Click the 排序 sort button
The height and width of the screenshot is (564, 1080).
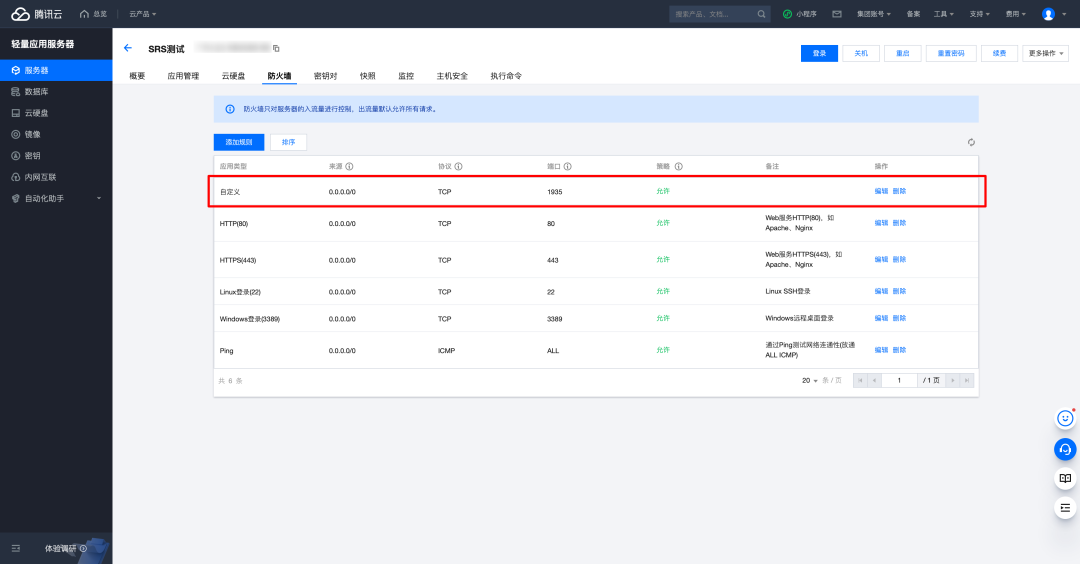pos(289,142)
